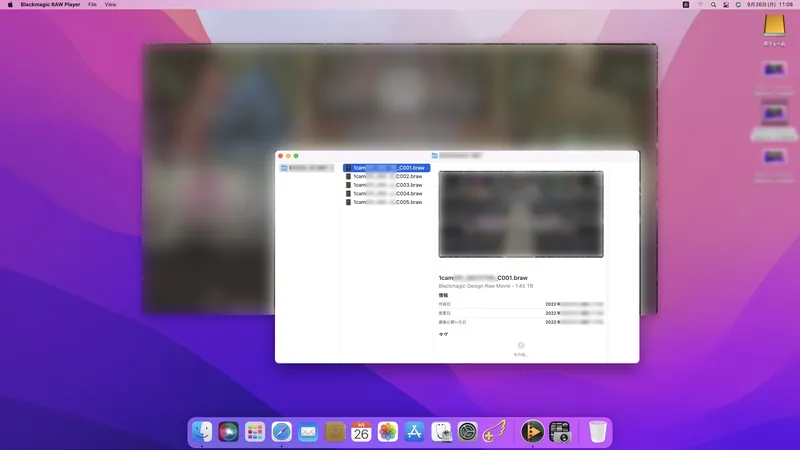Image resolution: width=800 pixels, height=450 pixels.
Task: Open Photos app from the Dock
Action: pos(388,432)
